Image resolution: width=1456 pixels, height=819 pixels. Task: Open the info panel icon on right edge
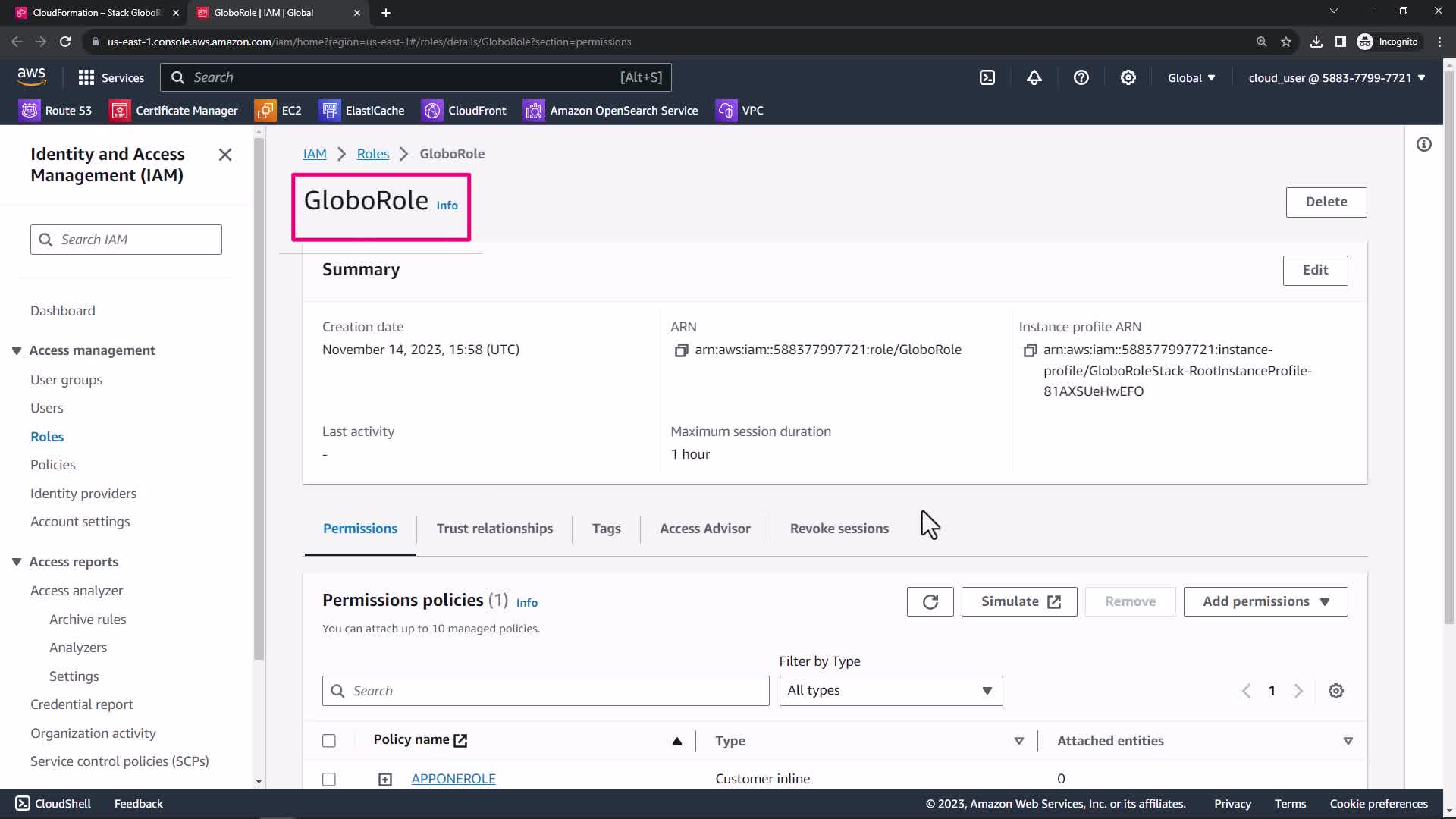tap(1423, 144)
